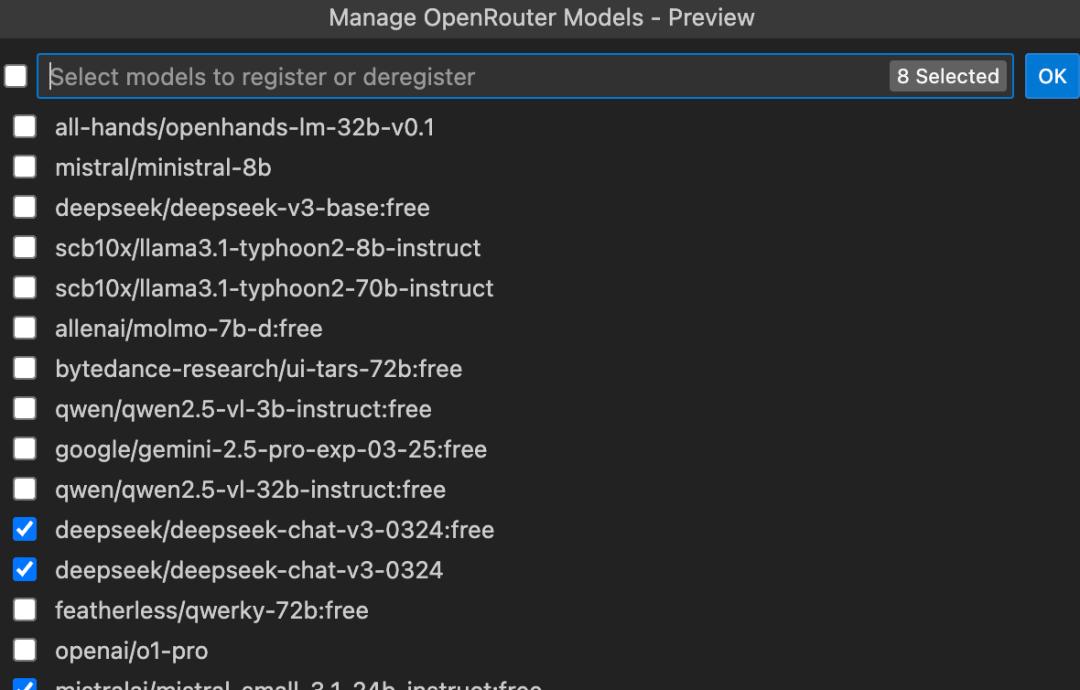Screen dimensions: 1080x690
Task: Click the OK button
Action: click(x=1052, y=76)
